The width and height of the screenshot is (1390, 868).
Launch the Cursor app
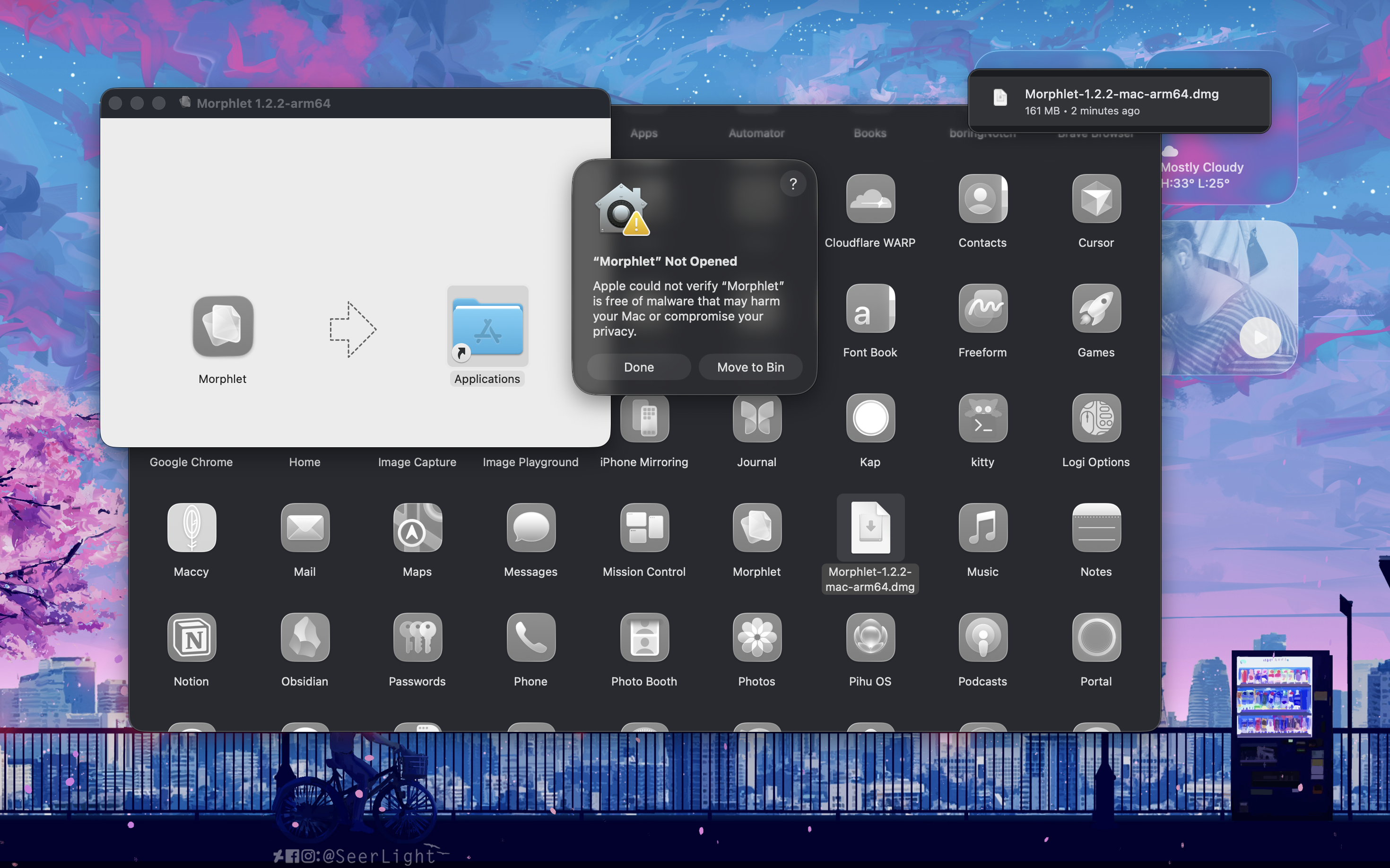pyautogui.click(x=1095, y=199)
